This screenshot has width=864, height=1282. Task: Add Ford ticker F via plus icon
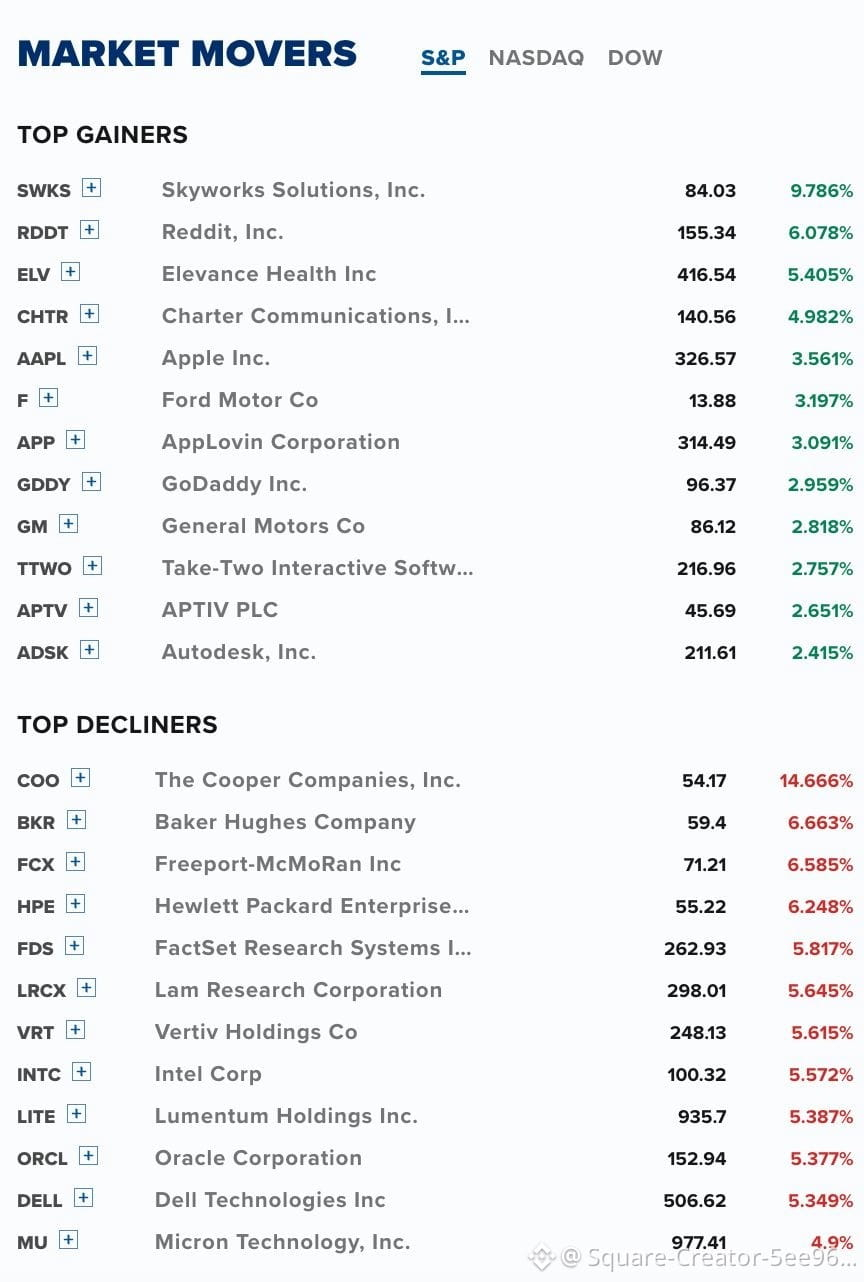tap(48, 398)
